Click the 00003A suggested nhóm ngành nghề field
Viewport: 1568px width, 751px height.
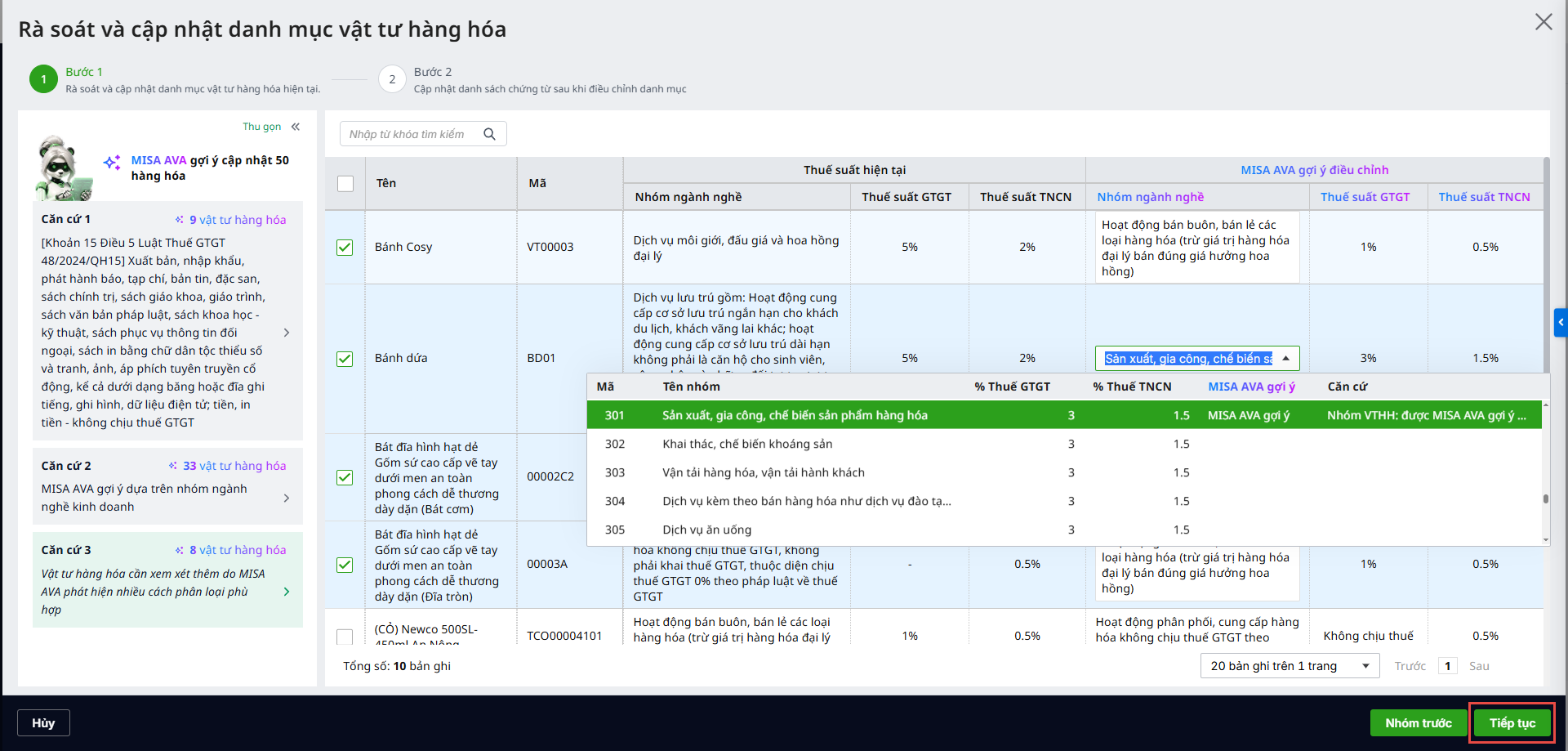(x=1197, y=573)
